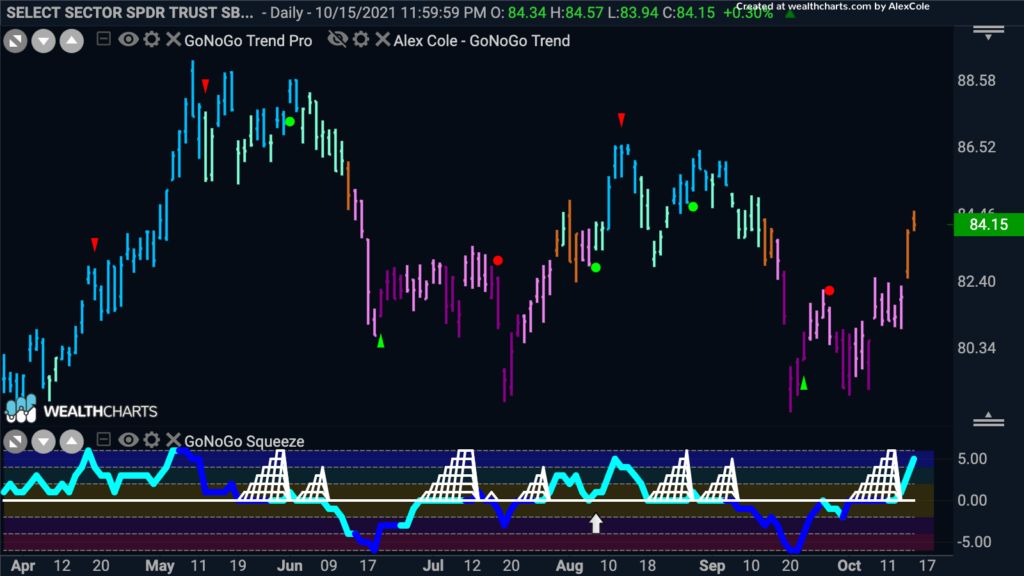Toggle visibility of GoNoGo Trend Pro
Viewport: 1024px width, 576px height.
point(128,39)
